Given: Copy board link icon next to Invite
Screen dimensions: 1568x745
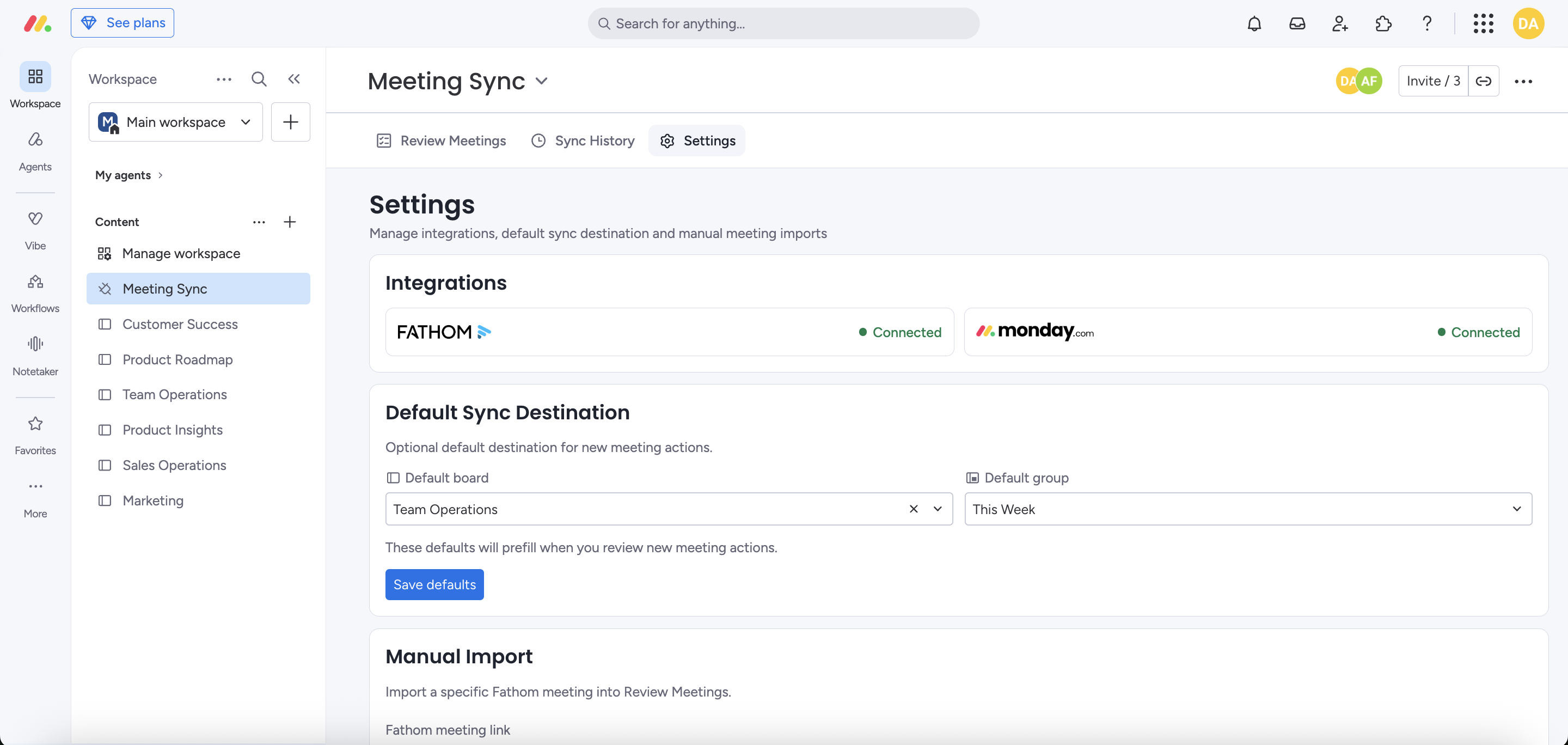Looking at the screenshot, I should (1484, 81).
